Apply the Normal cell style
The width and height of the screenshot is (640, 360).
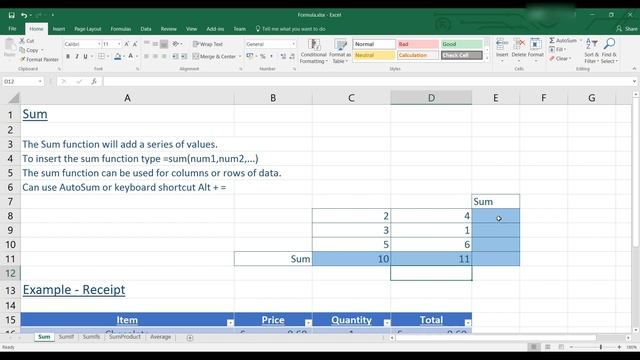tap(374, 44)
